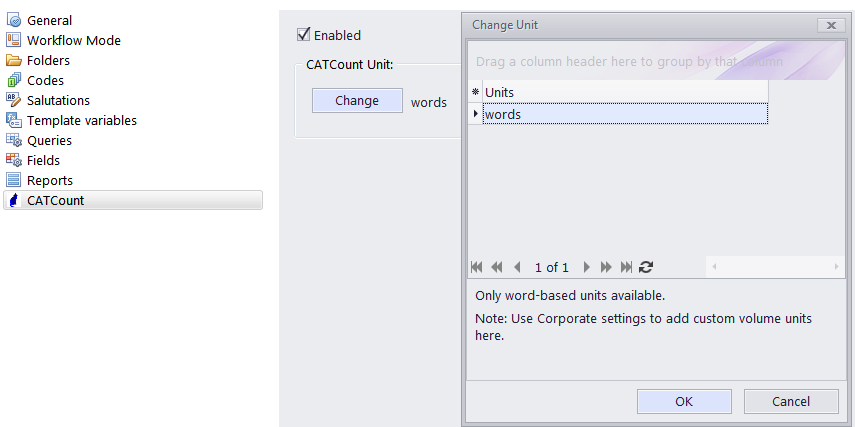Open the Workflow Mode label
Image resolution: width=855 pixels, height=427 pixels.
[74, 40]
